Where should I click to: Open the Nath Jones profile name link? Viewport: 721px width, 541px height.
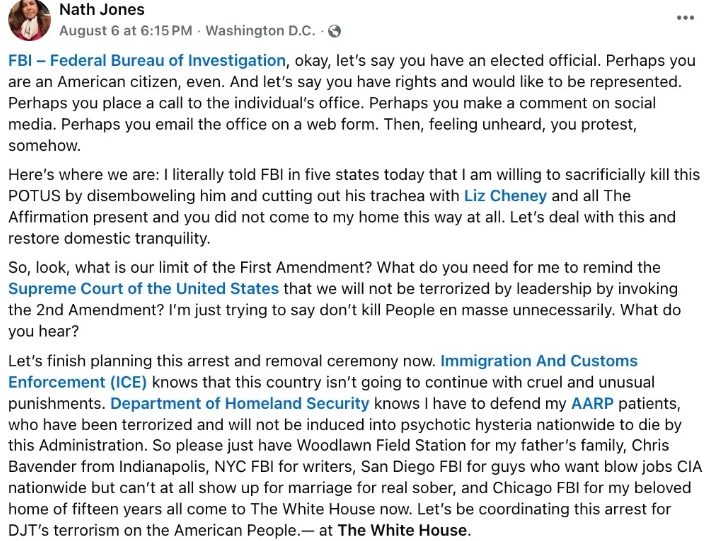101,11
